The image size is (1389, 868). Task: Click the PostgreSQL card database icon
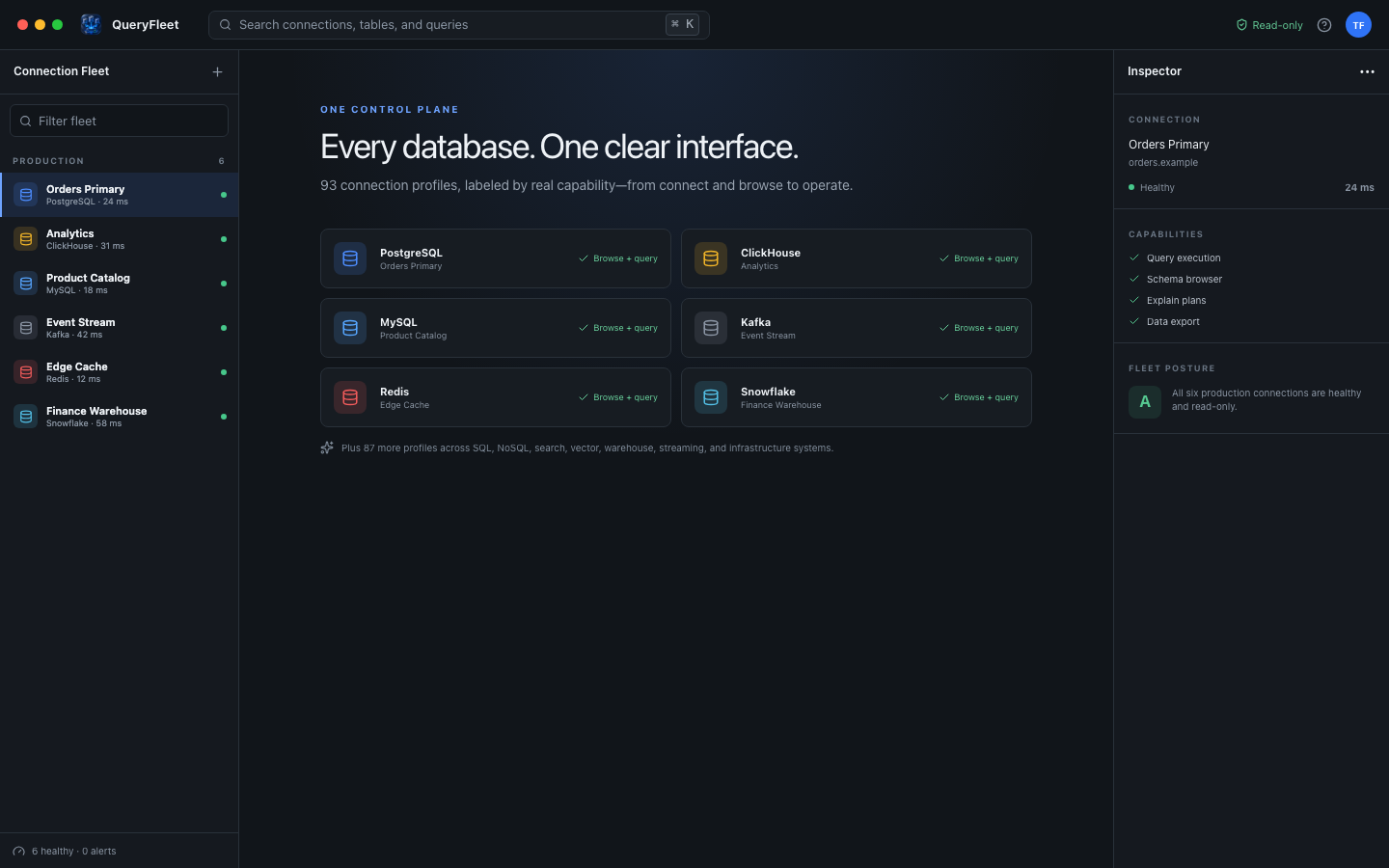[x=350, y=258]
